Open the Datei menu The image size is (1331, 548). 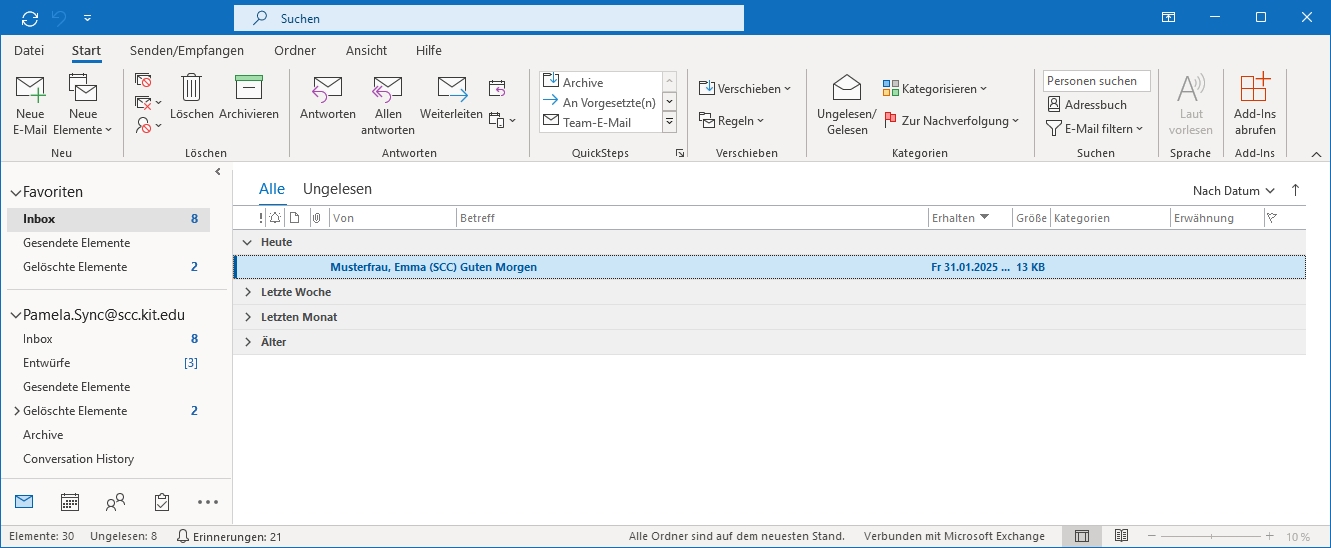tap(29, 50)
